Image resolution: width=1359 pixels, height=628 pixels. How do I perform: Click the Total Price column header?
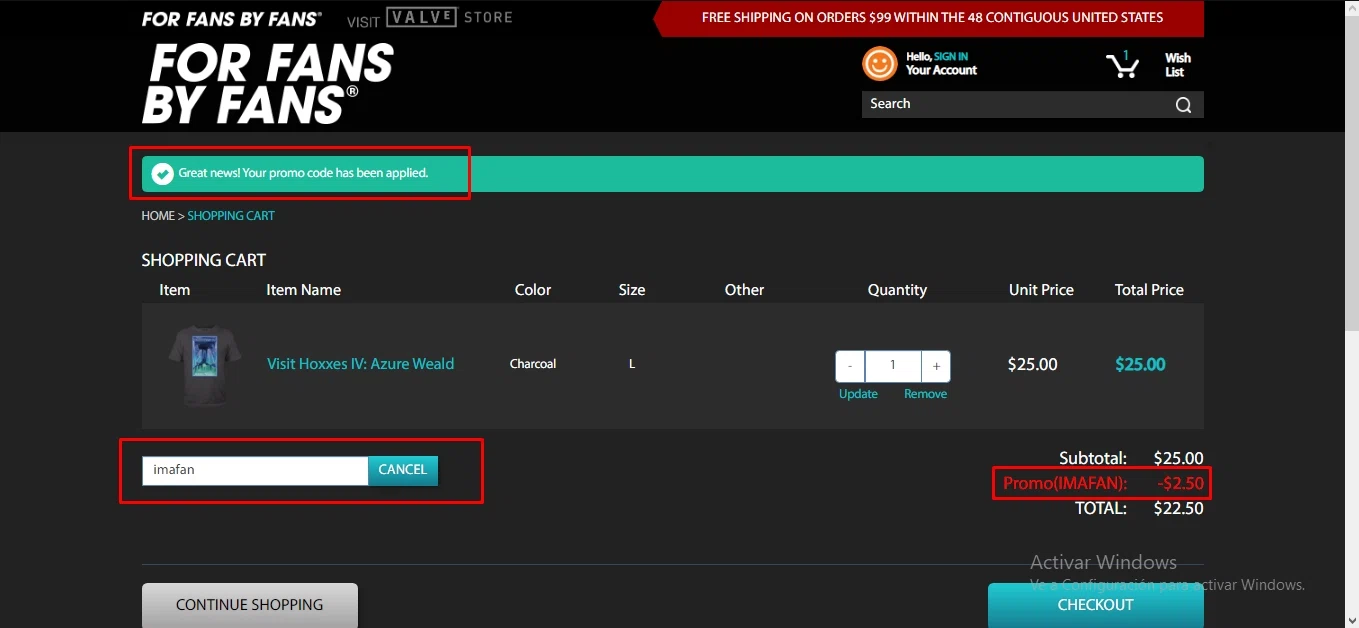pos(1149,290)
